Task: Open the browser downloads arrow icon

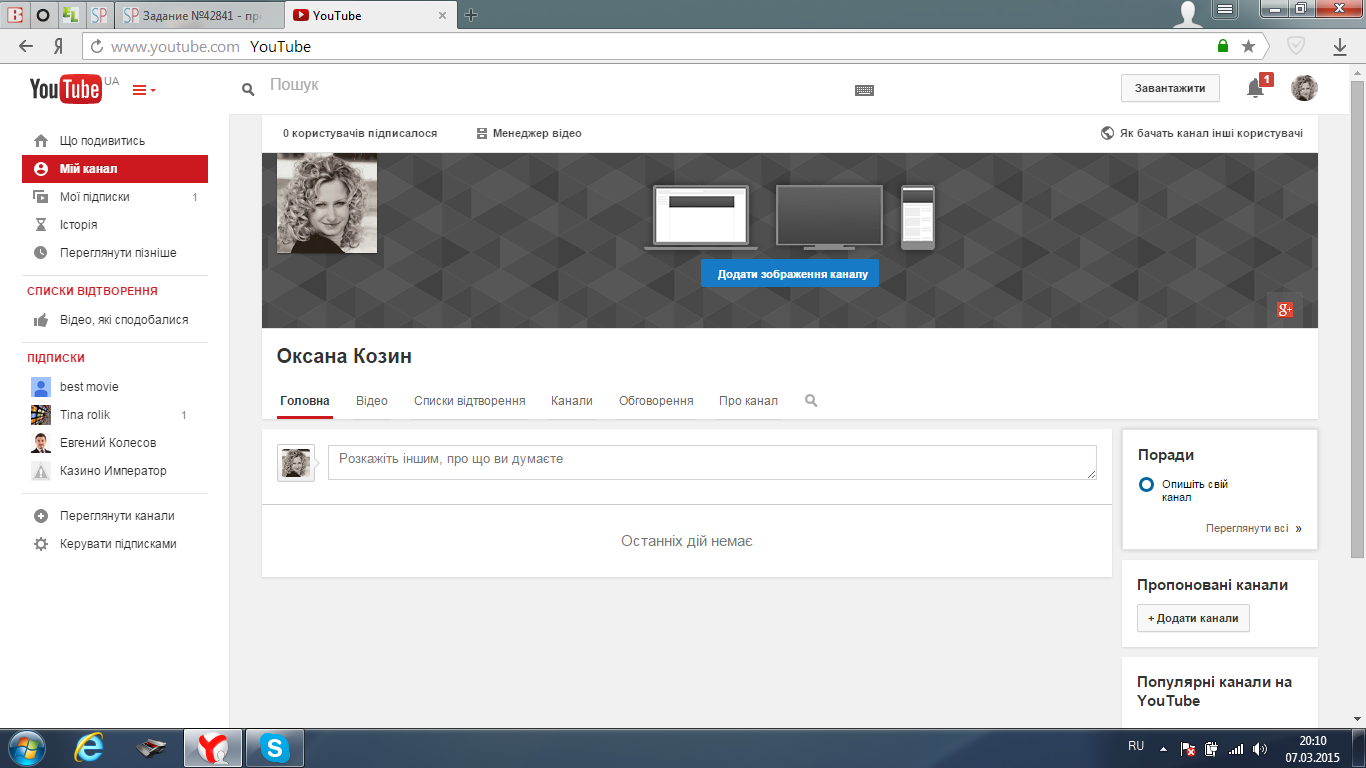Action: (x=1340, y=46)
